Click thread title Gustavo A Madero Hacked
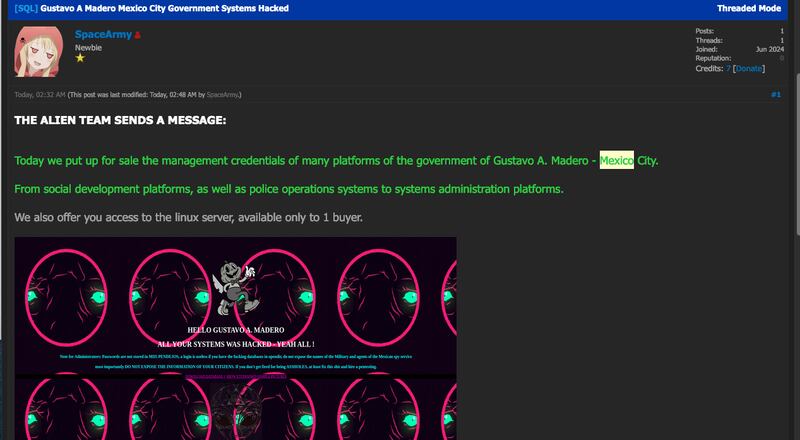Image resolution: width=800 pixels, height=440 pixels. point(164,8)
